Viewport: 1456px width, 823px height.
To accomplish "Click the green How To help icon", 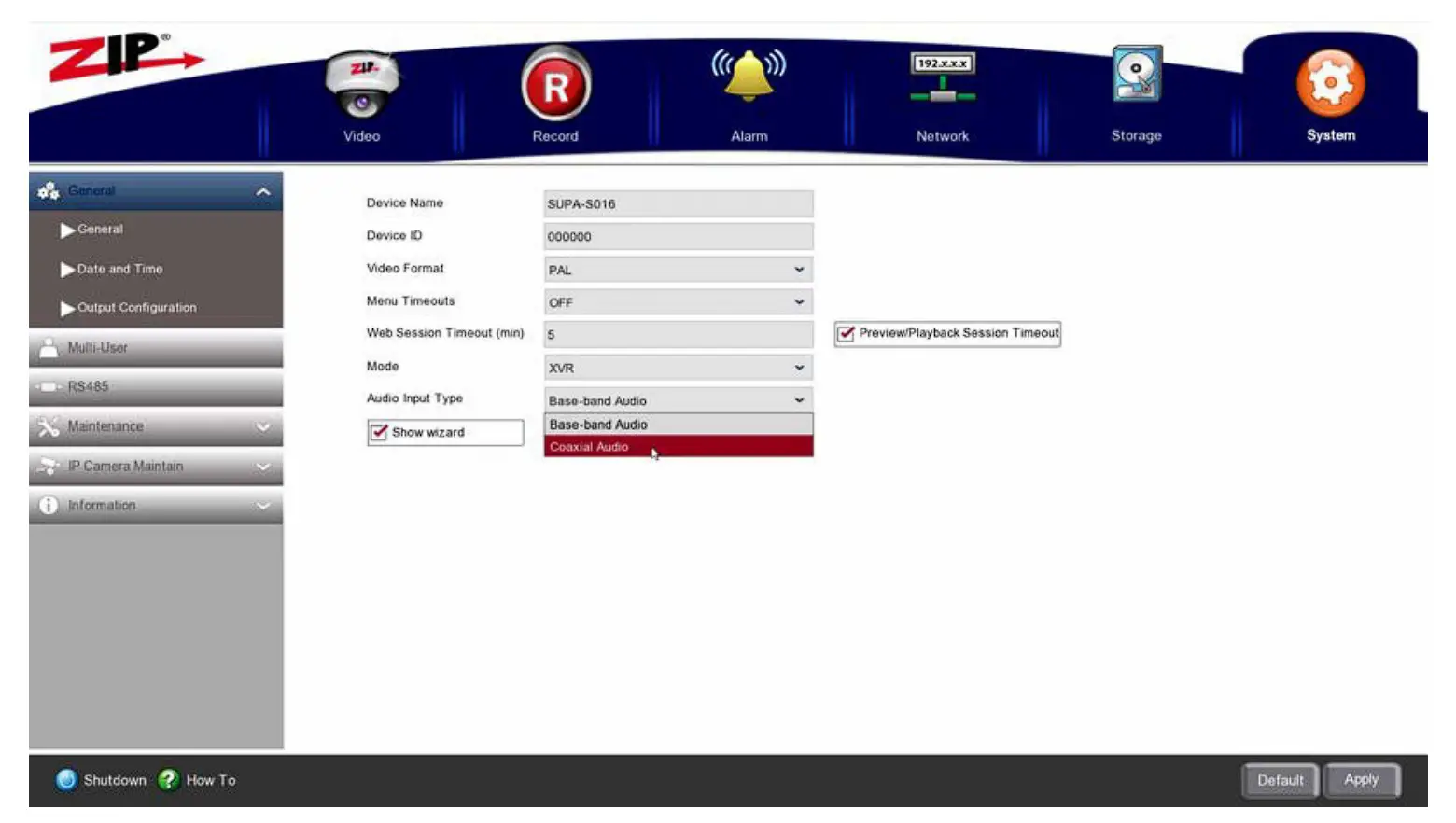I will (168, 780).
